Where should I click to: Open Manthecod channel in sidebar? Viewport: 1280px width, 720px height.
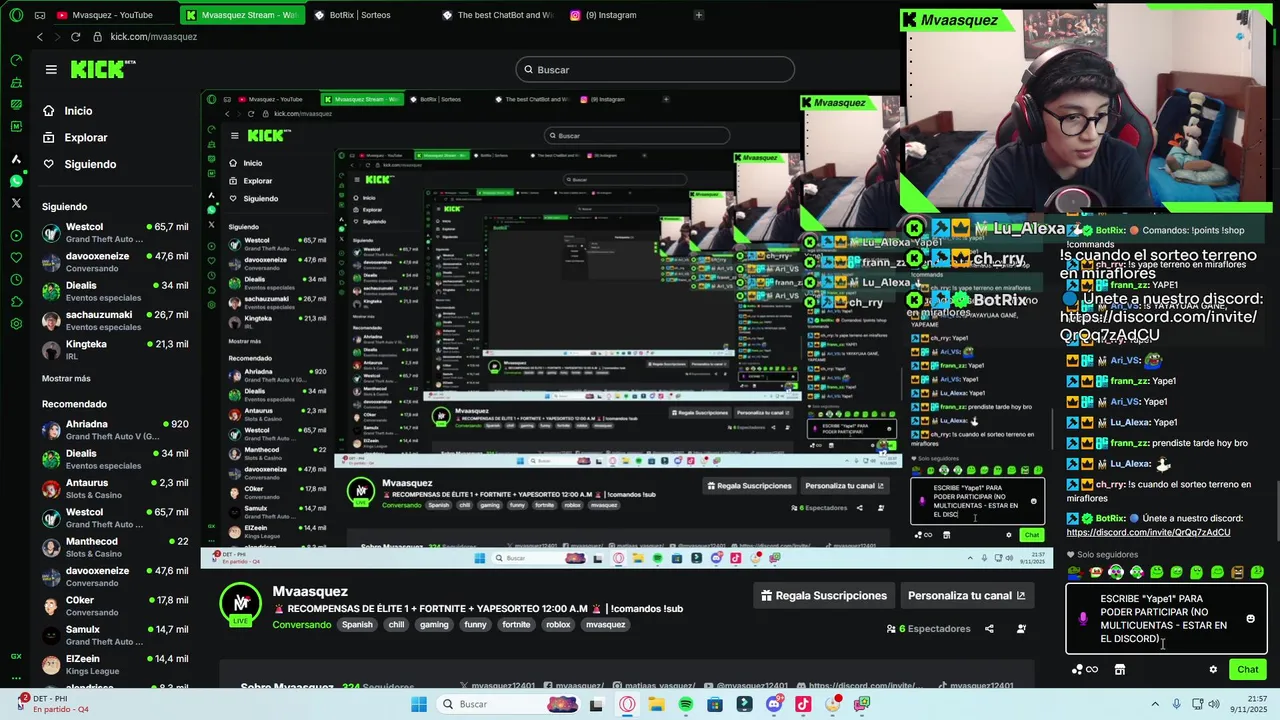pos(115,547)
